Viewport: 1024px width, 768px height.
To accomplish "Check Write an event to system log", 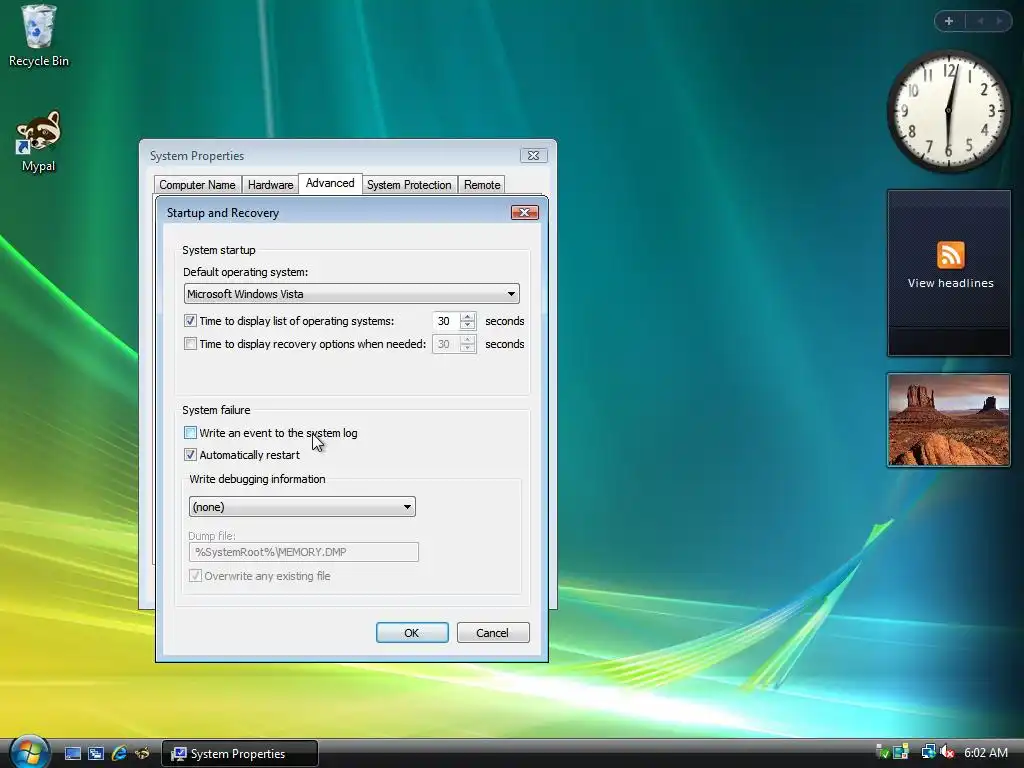I will [x=190, y=432].
